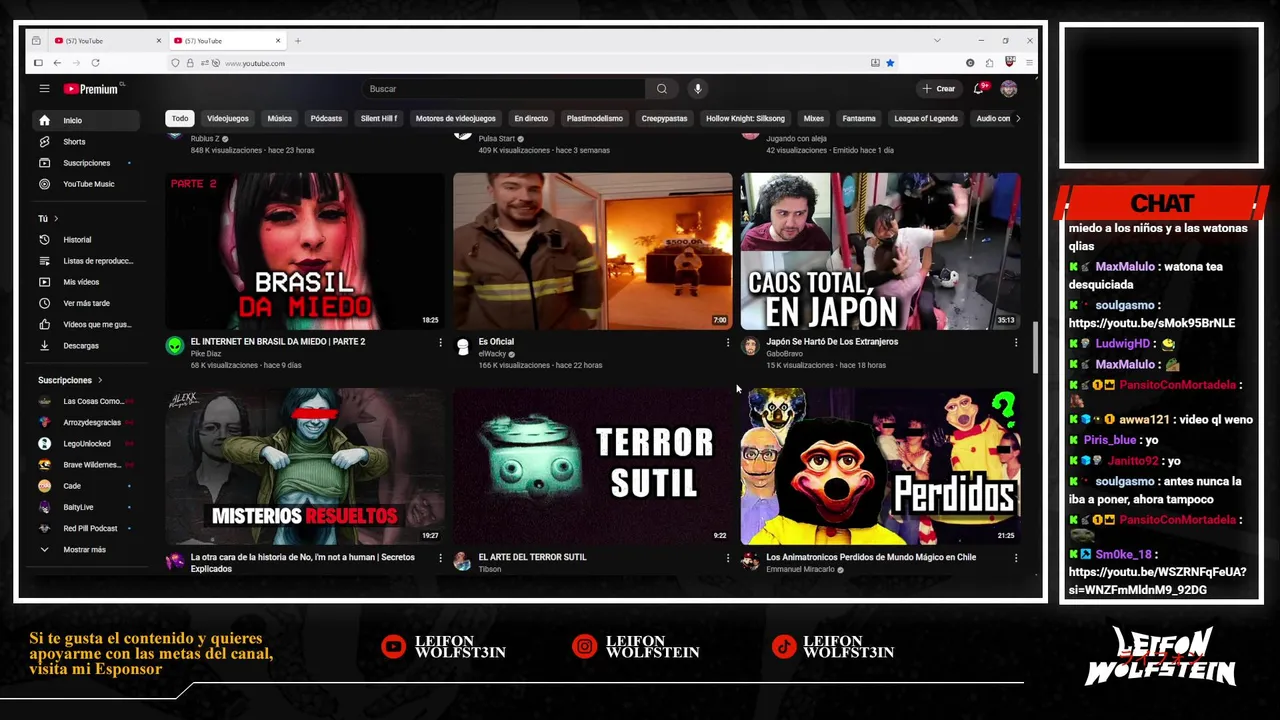Select the En directo chip

coord(531,118)
